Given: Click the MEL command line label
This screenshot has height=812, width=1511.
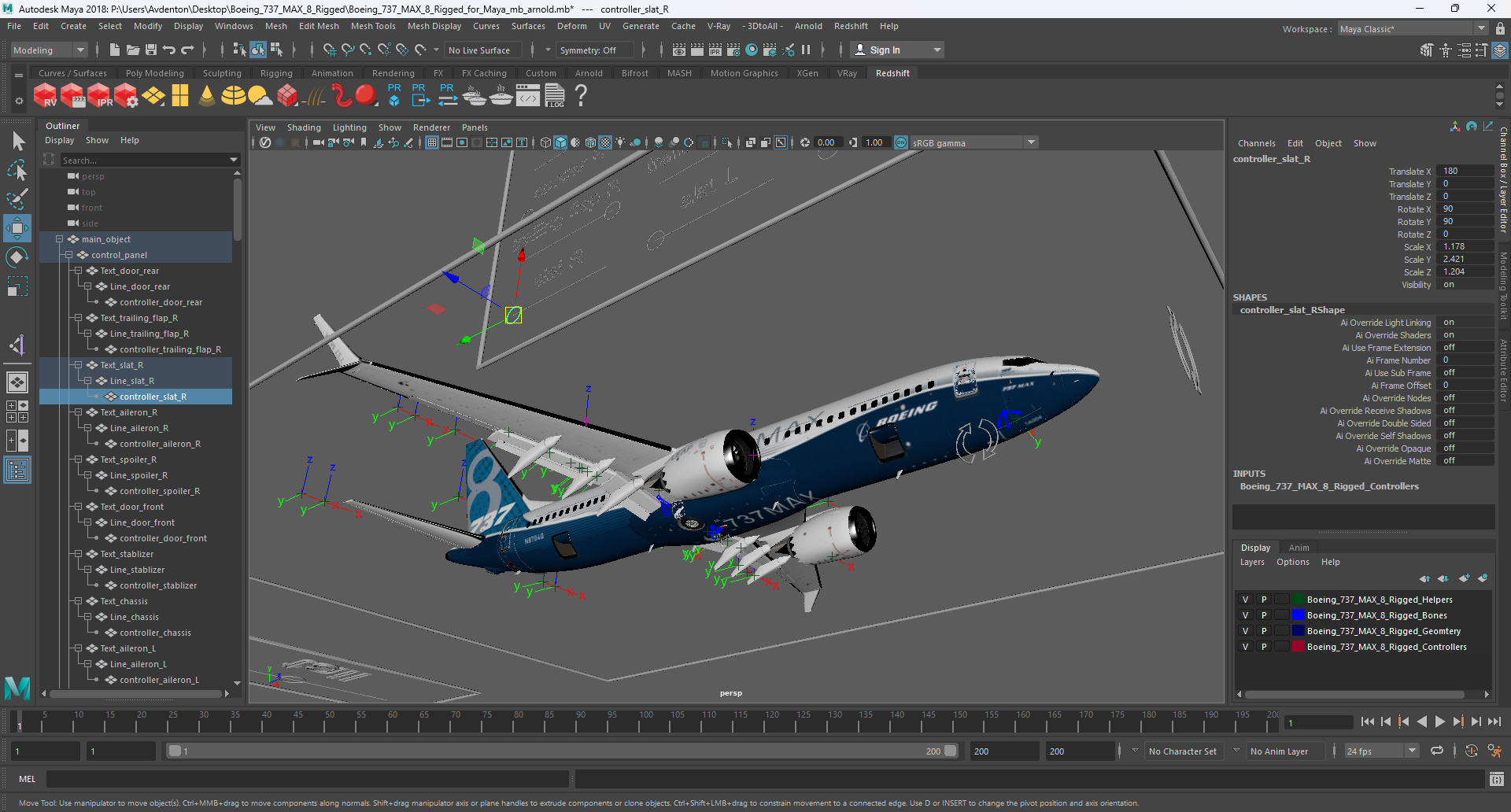Looking at the screenshot, I should pos(28,779).
